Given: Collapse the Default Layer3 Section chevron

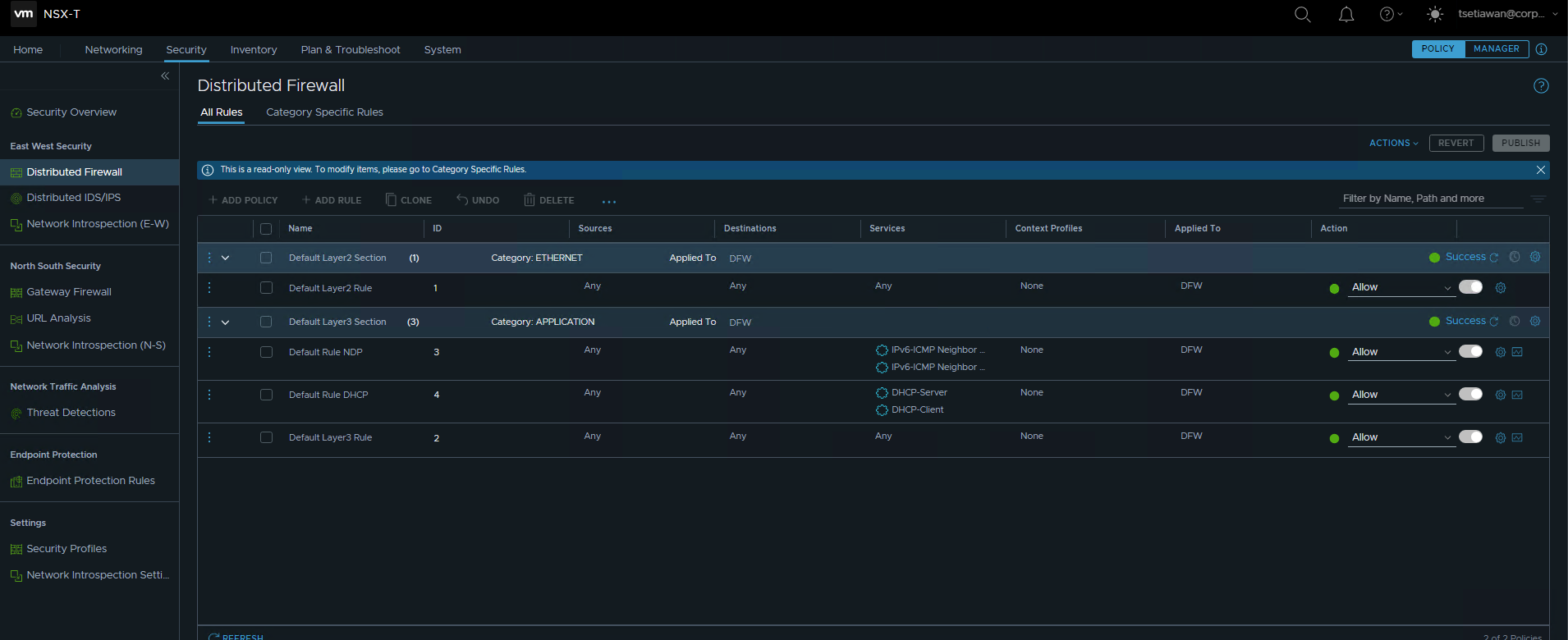Looking at the screenshot, I should click(x=225, y=322).
